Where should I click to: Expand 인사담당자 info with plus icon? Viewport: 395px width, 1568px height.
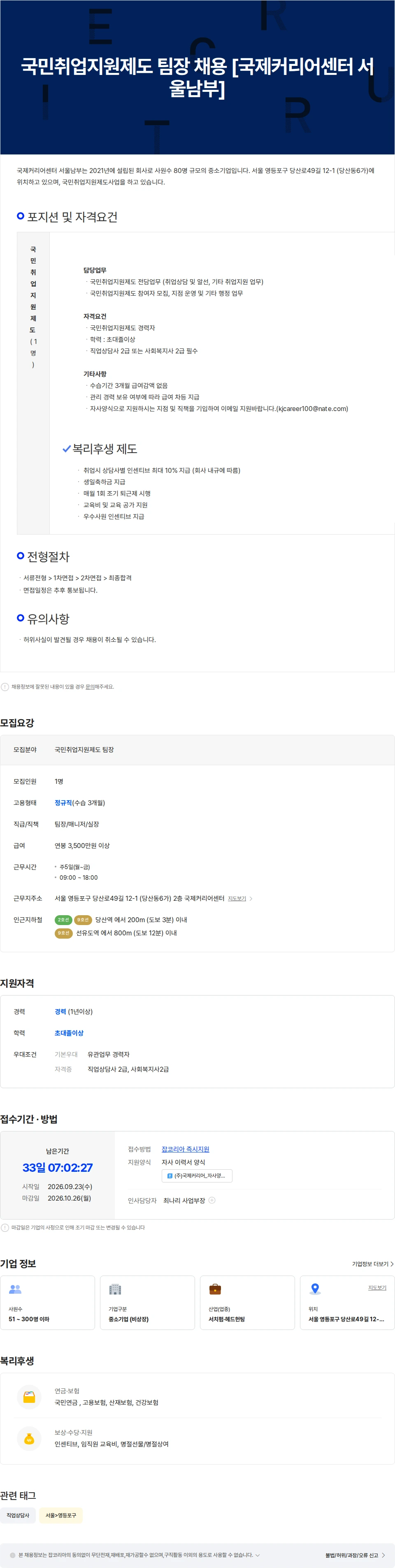pos(212,1200)
